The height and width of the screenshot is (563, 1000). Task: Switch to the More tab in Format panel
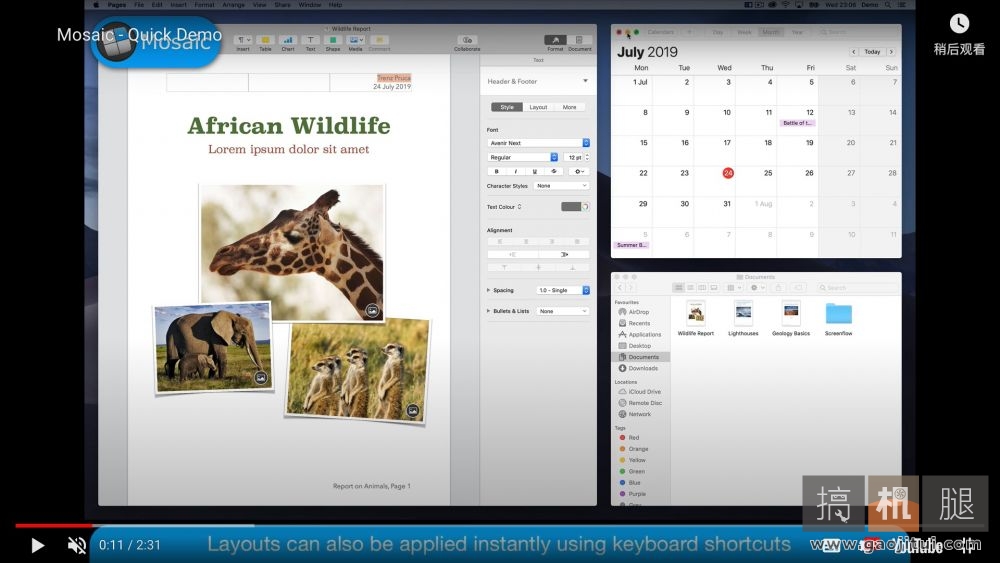[x=570, y=107]
